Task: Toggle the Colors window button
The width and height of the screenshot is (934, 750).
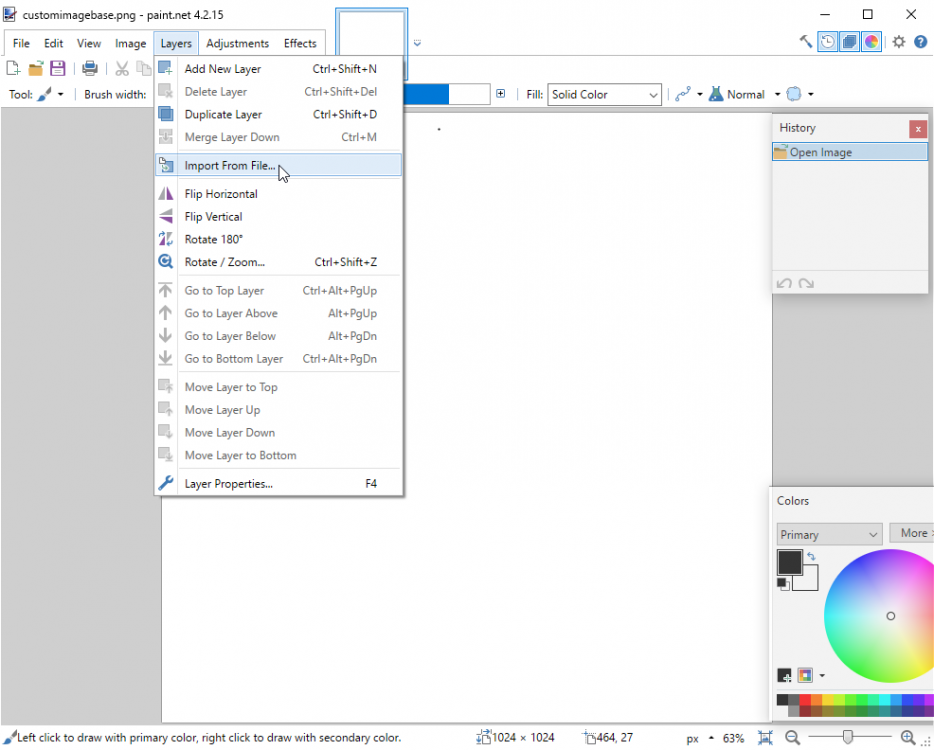Action: (x=872, y=42)
